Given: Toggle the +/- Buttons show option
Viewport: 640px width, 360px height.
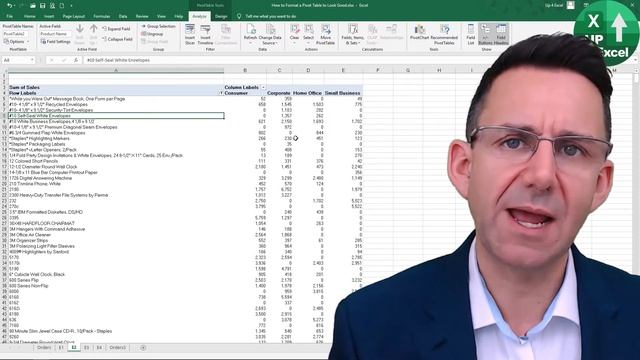Looking at the screenshot, I should [485, 35].
